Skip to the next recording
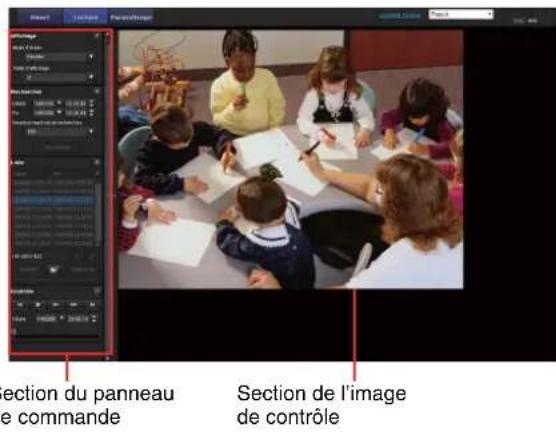This screenshot has width=556, height=432. (92, 305)
